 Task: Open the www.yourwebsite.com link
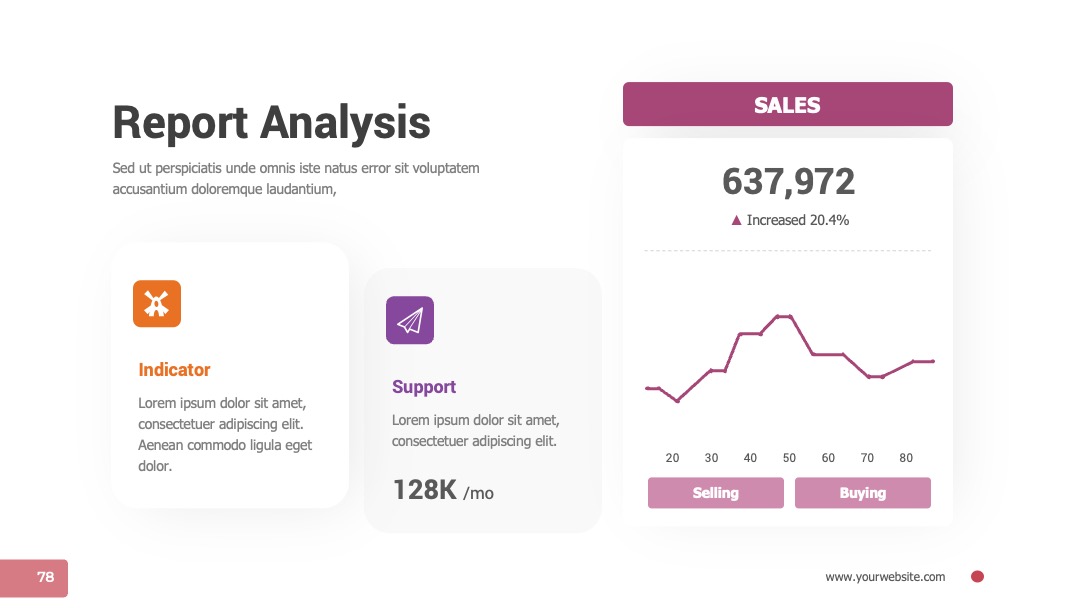pos(885,577)
